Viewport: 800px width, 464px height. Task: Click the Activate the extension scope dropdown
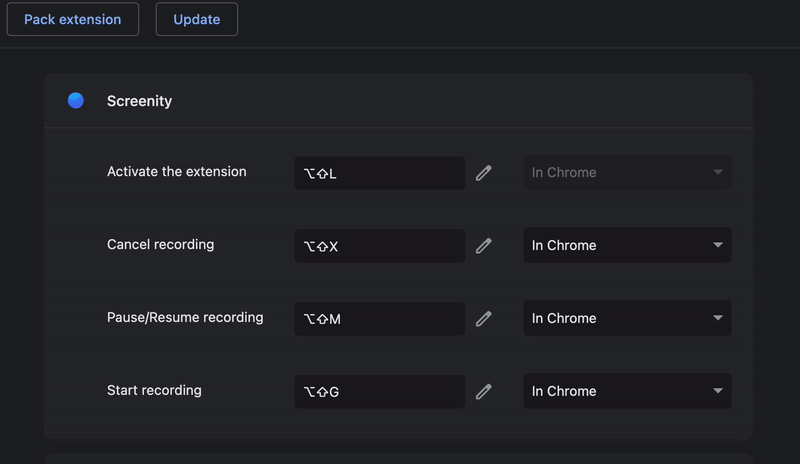(x=627, y=172)
